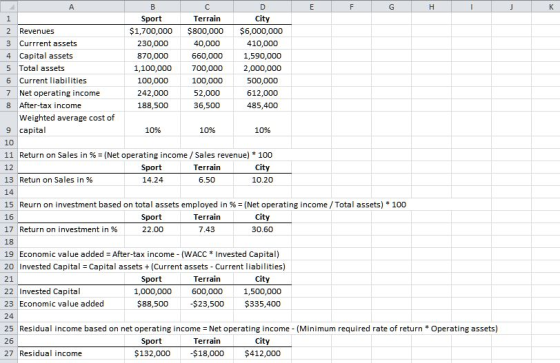The width and height of the screenshot is (560, 363).
Task: Click current liabilities value 500,000
Action: (262, 81)
